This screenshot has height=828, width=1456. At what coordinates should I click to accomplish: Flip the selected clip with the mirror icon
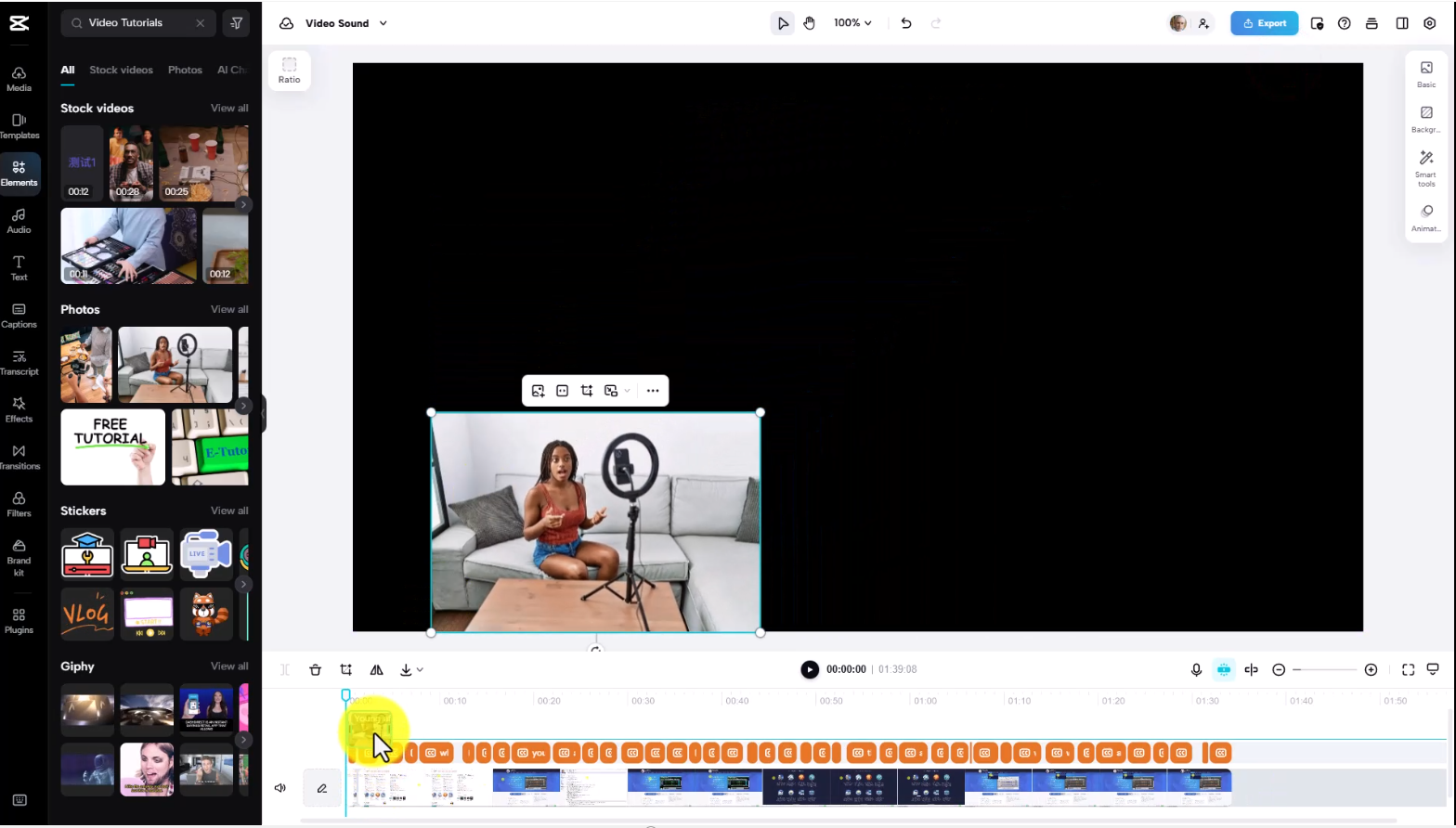[376, 670]
